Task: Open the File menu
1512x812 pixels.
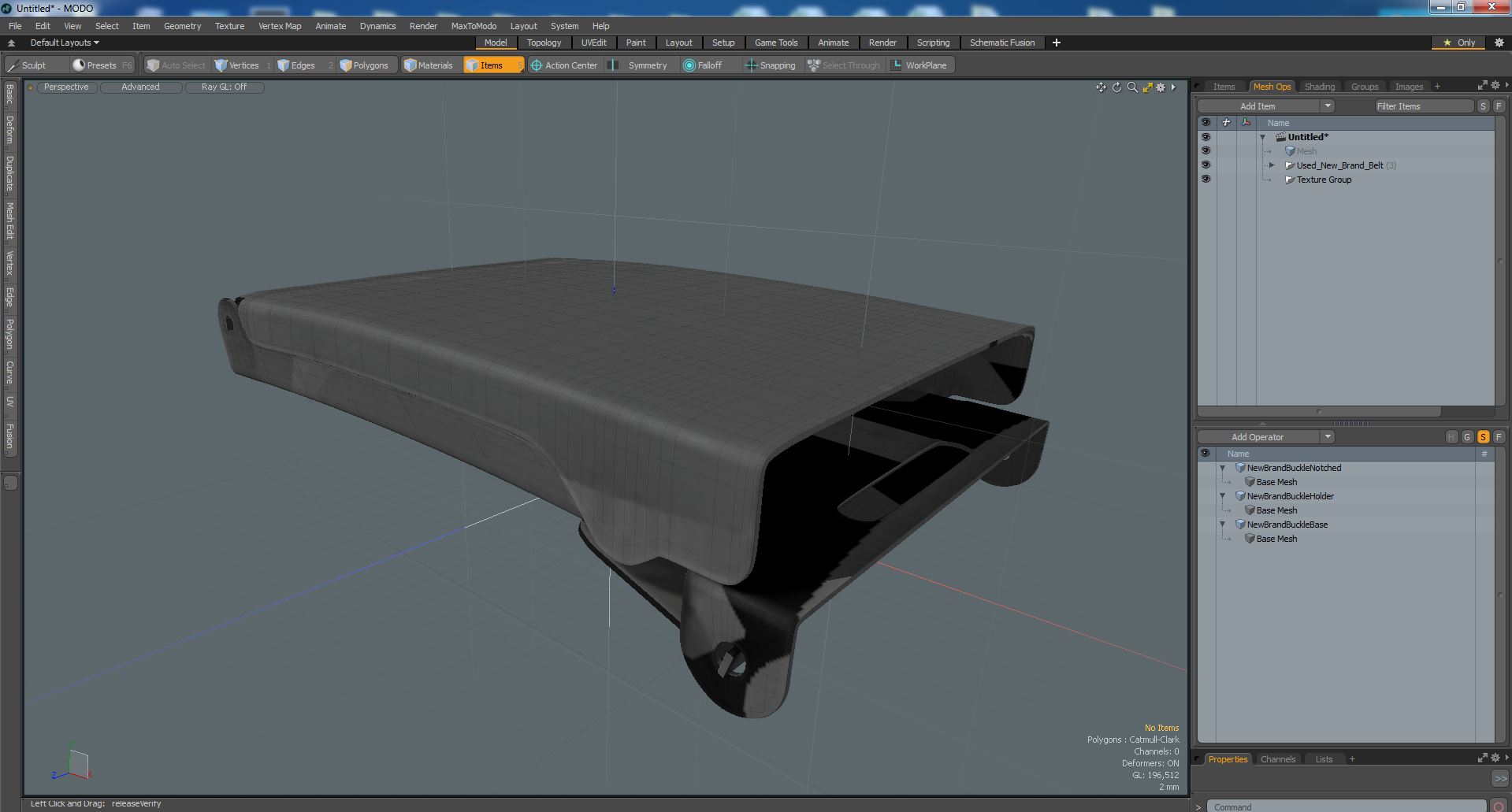Action: click(x=15, y=26)
